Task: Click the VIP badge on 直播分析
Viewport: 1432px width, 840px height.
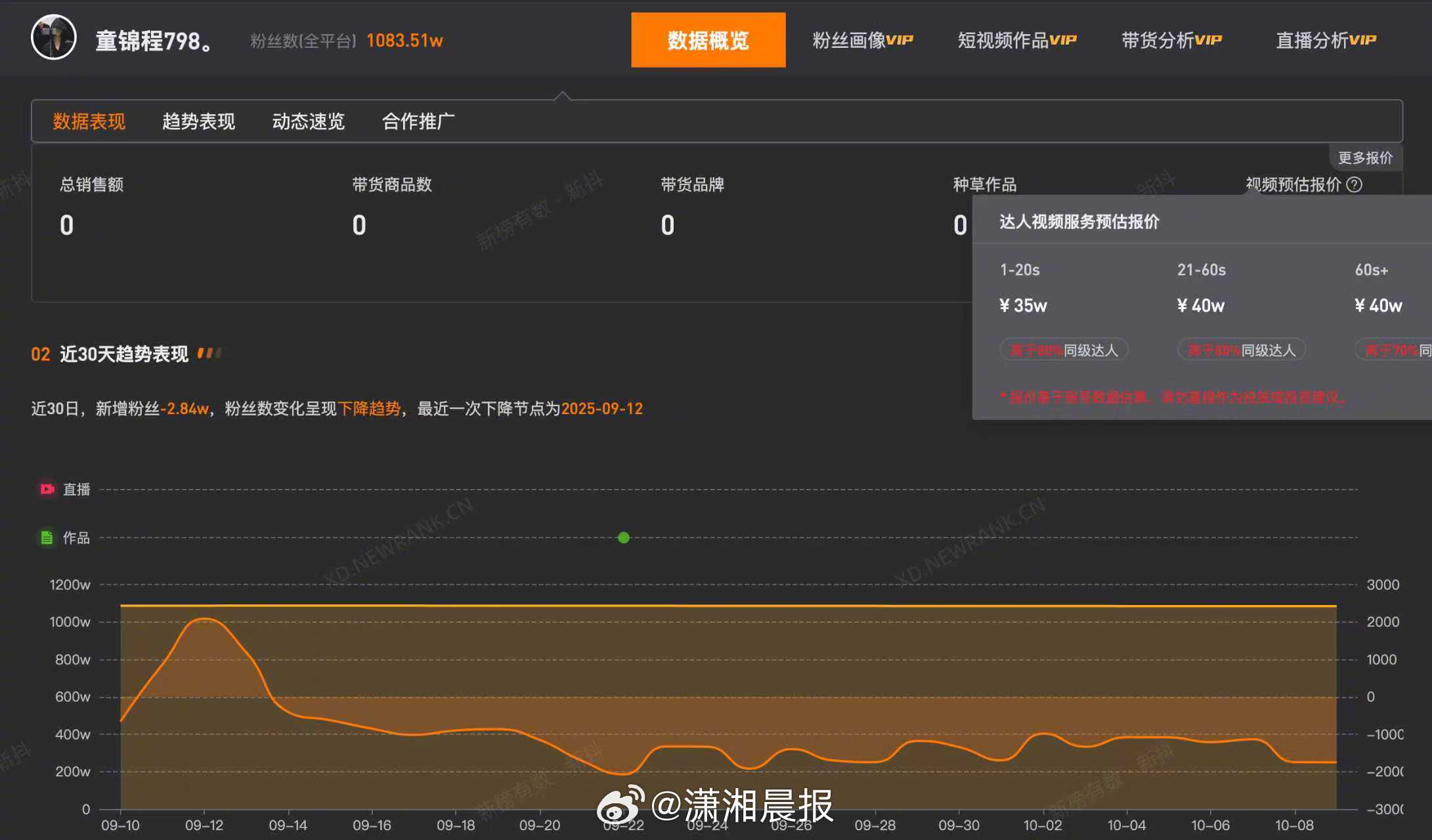Action: (1362, 40)
